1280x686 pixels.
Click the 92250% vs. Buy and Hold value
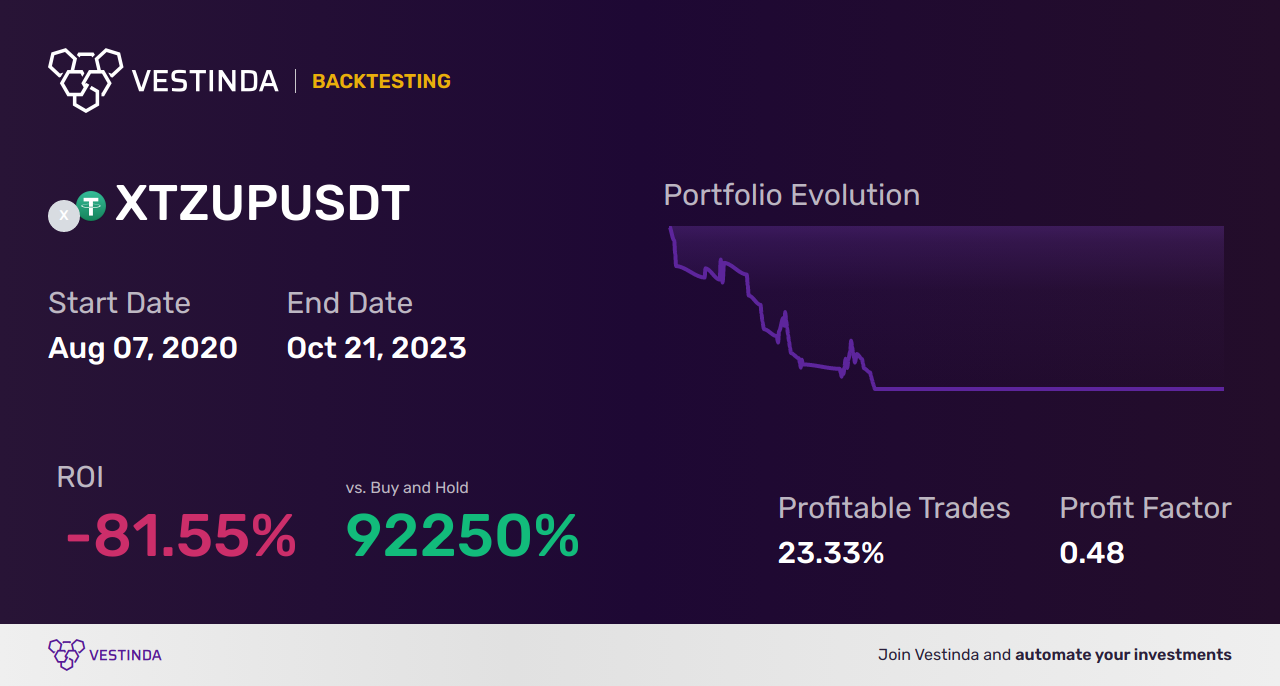point(462,536)
